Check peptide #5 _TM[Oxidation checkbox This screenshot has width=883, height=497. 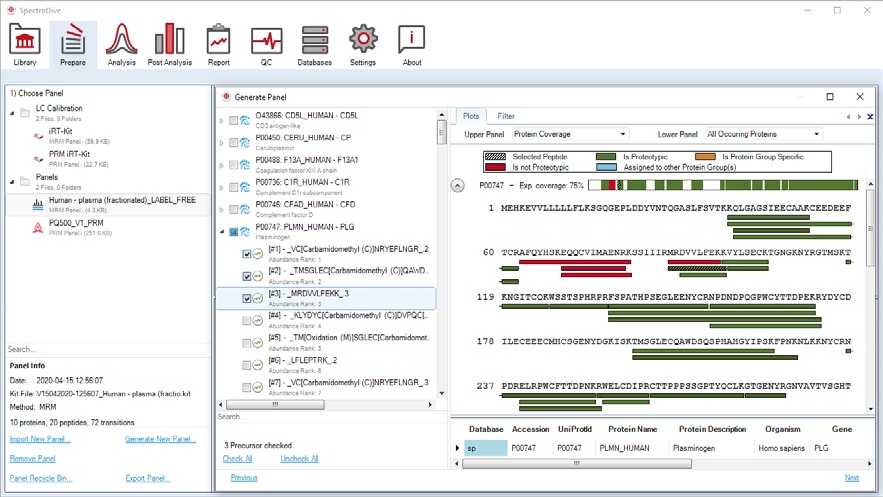(247, 343)
